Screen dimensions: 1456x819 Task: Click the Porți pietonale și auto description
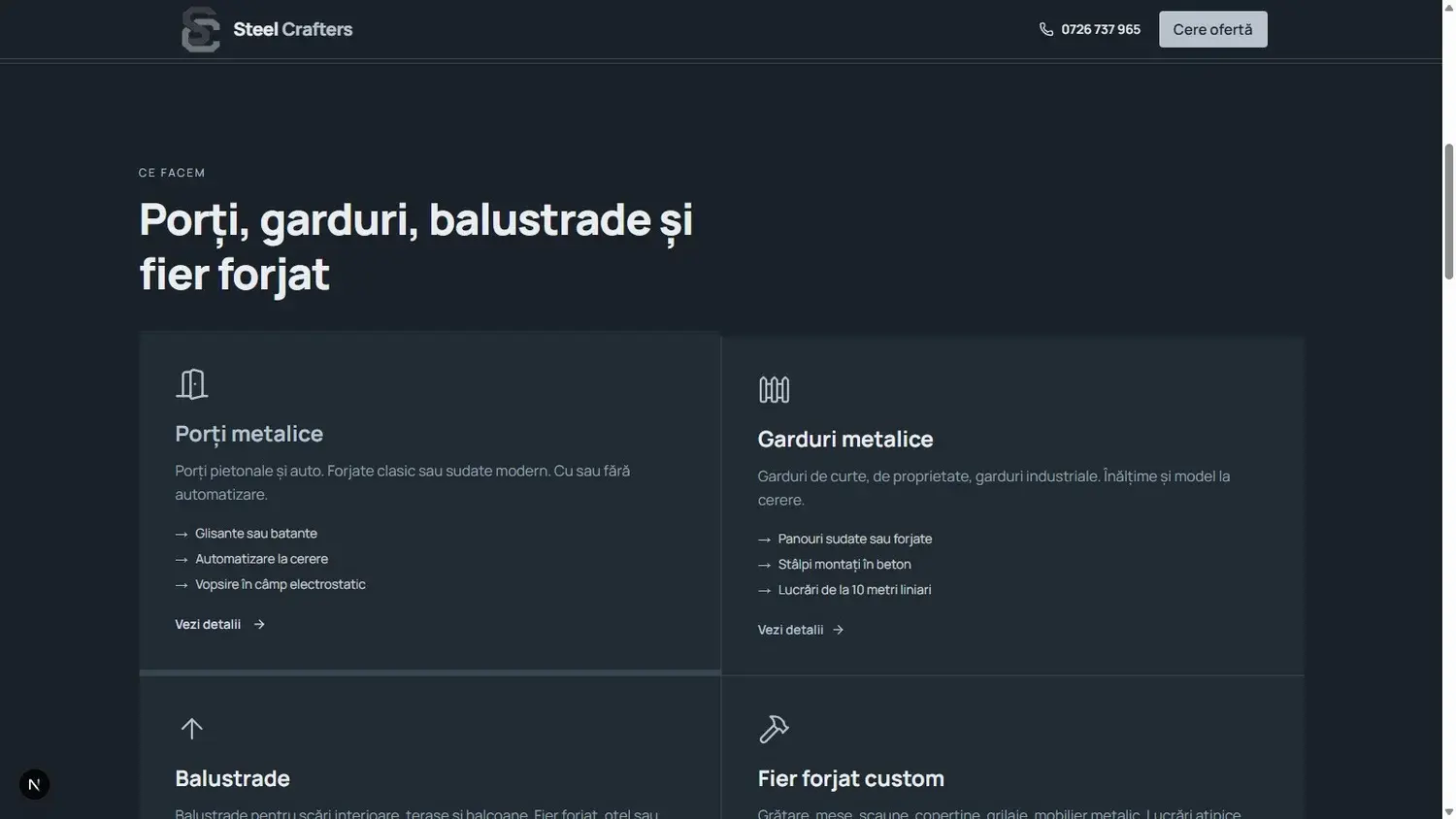[x=402, y=482]
